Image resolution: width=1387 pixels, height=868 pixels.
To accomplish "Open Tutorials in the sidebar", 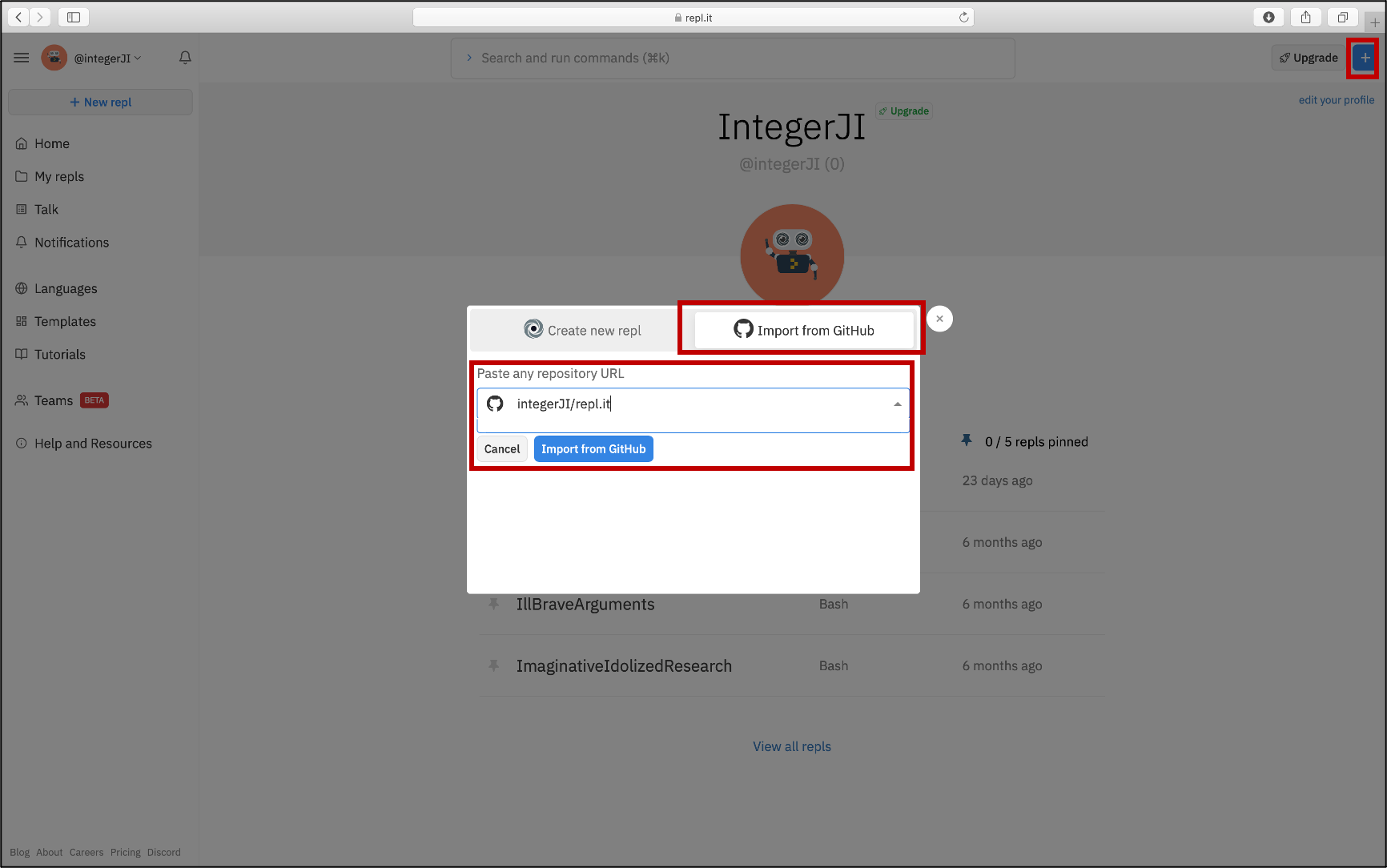I will click(59, 354).
